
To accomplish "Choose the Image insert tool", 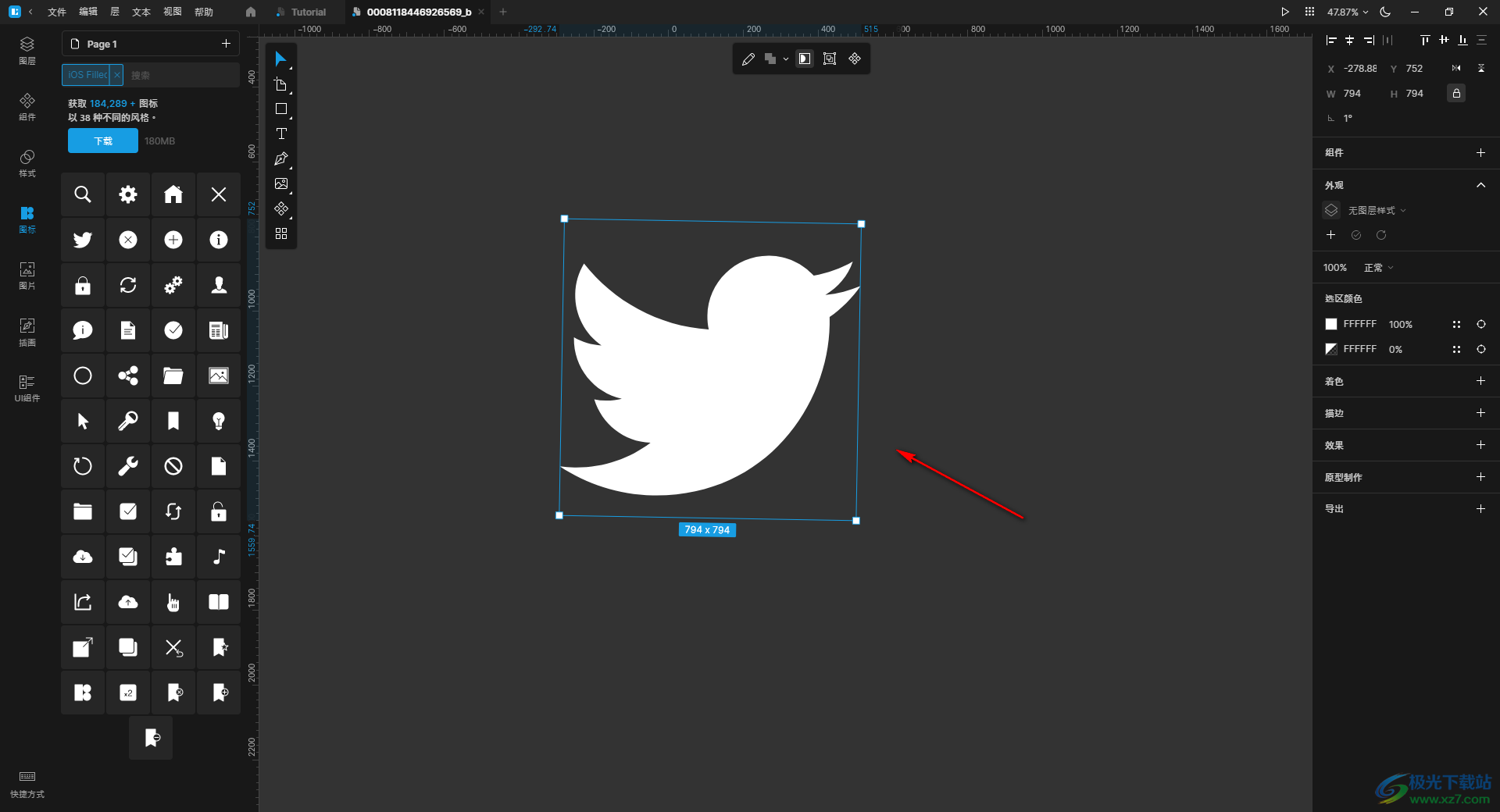I will [x=281, y=184].
